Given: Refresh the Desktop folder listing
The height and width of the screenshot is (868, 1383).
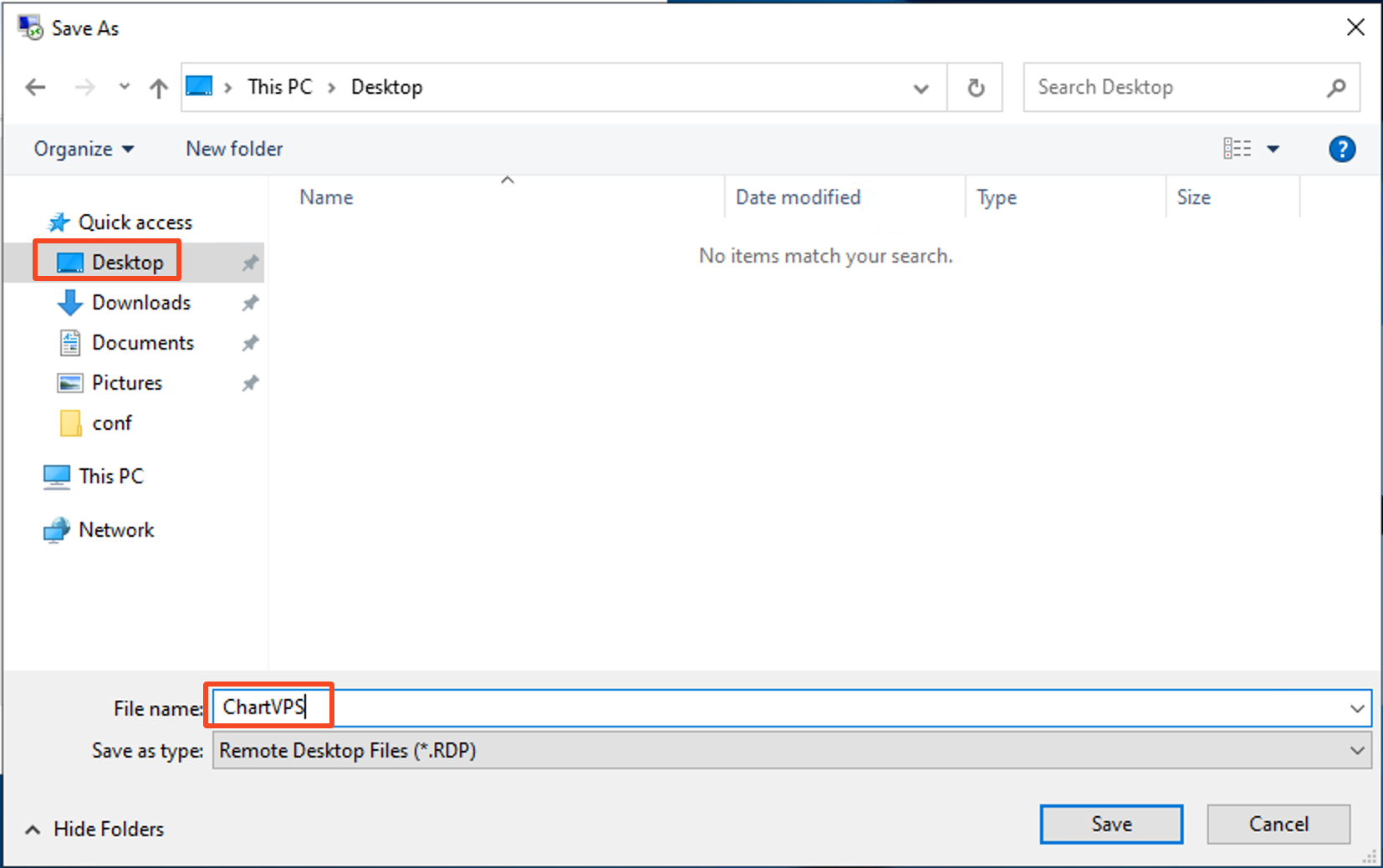Looking at the screenshot, I should pos(975,88).
